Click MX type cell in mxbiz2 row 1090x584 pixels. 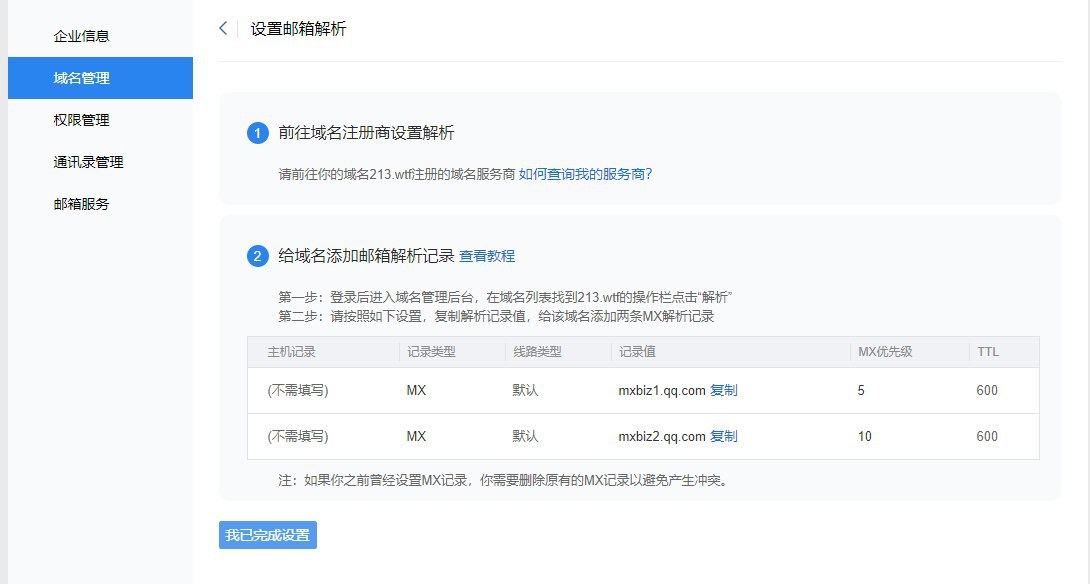pyautogui.click(x=416, y=437)
